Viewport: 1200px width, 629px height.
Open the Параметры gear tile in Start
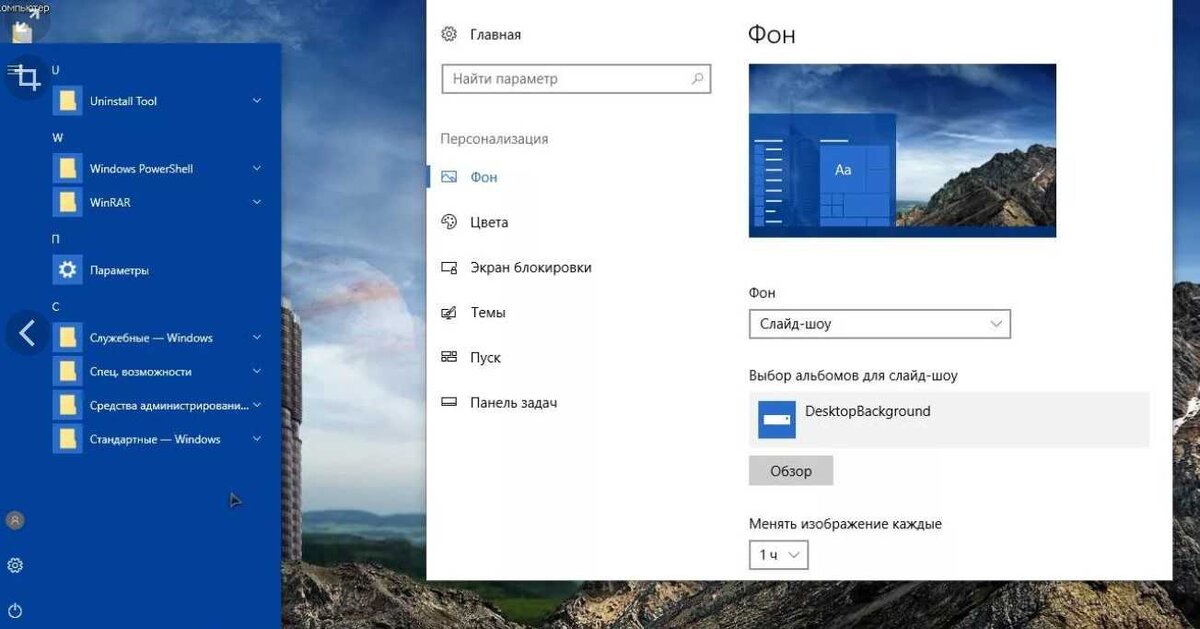coord(67,270)
